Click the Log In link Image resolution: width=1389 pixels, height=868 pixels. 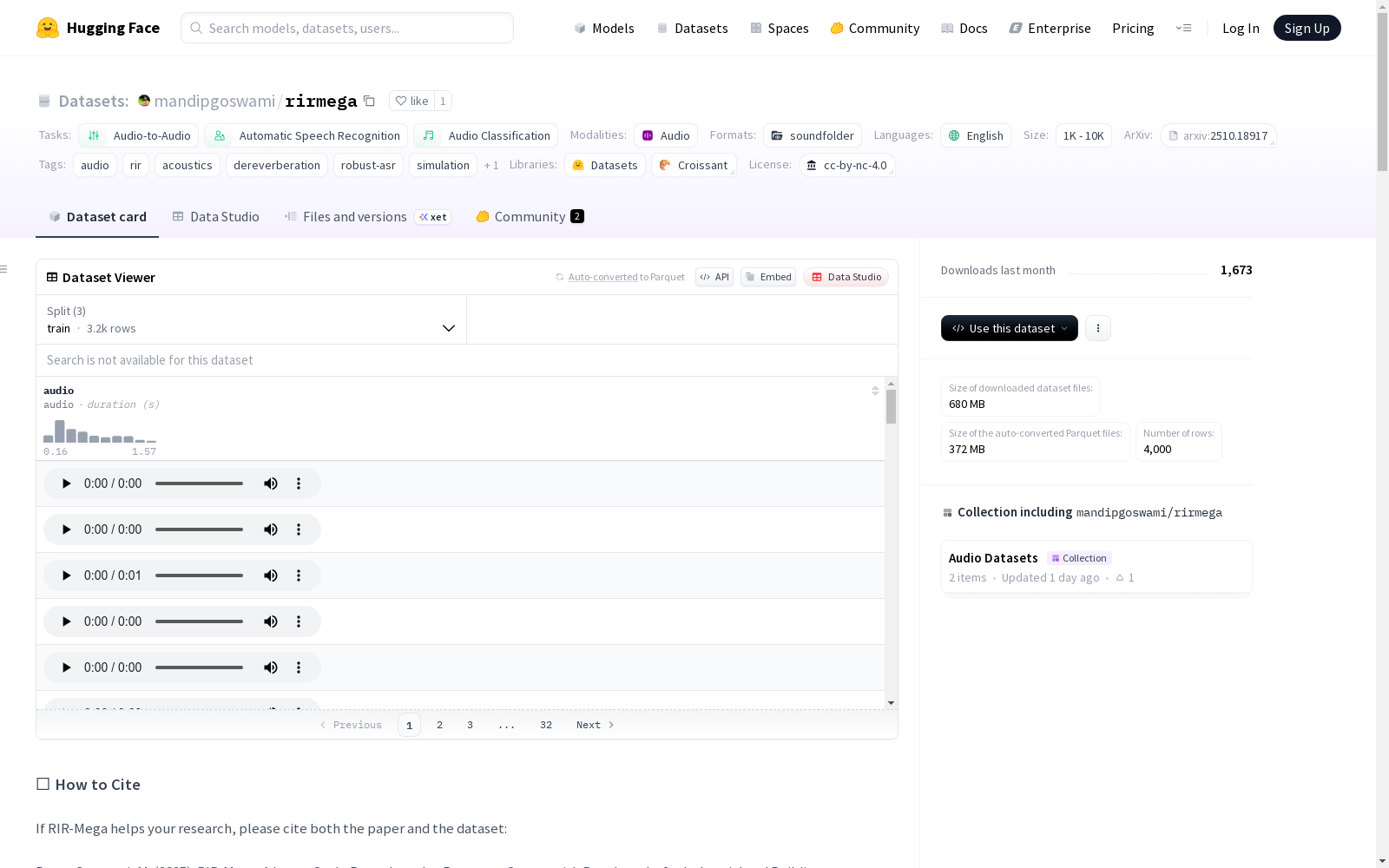pyautogui.click(x=1241, y=28)
